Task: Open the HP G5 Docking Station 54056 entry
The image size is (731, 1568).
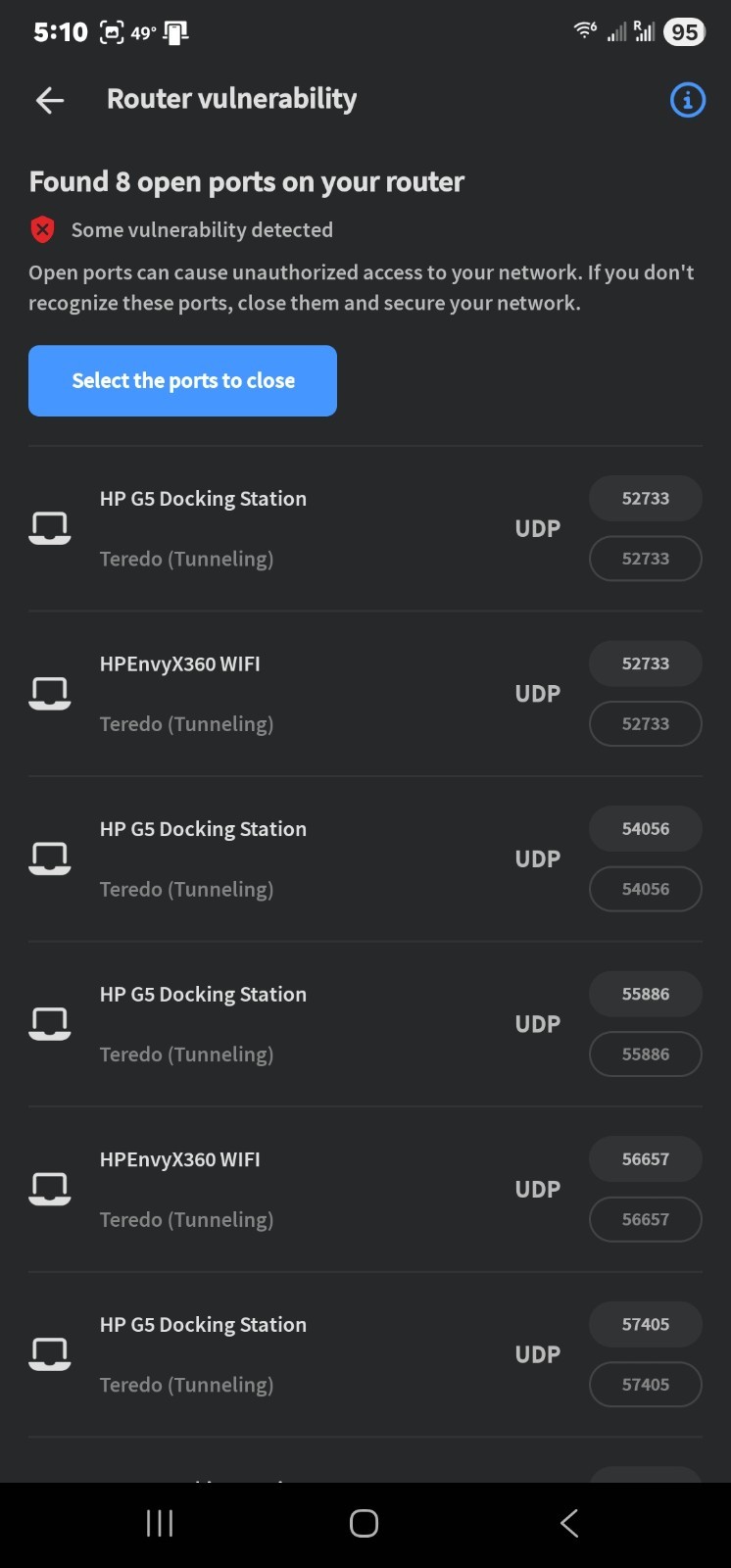Action: coord(203,830)
